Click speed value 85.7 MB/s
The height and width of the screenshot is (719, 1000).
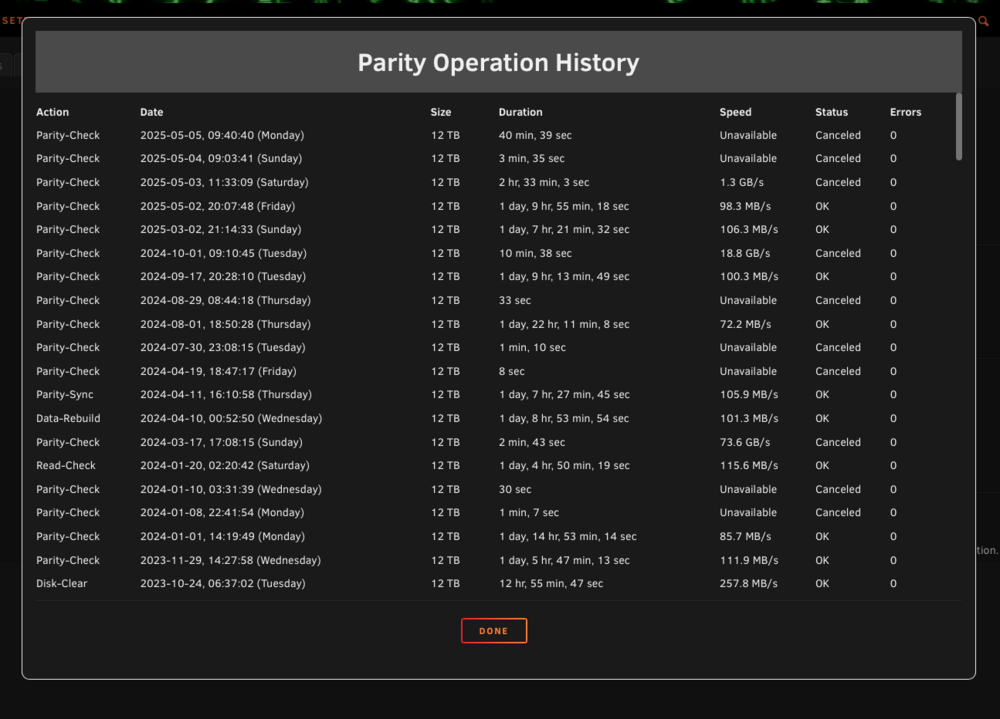coord(745,537)
